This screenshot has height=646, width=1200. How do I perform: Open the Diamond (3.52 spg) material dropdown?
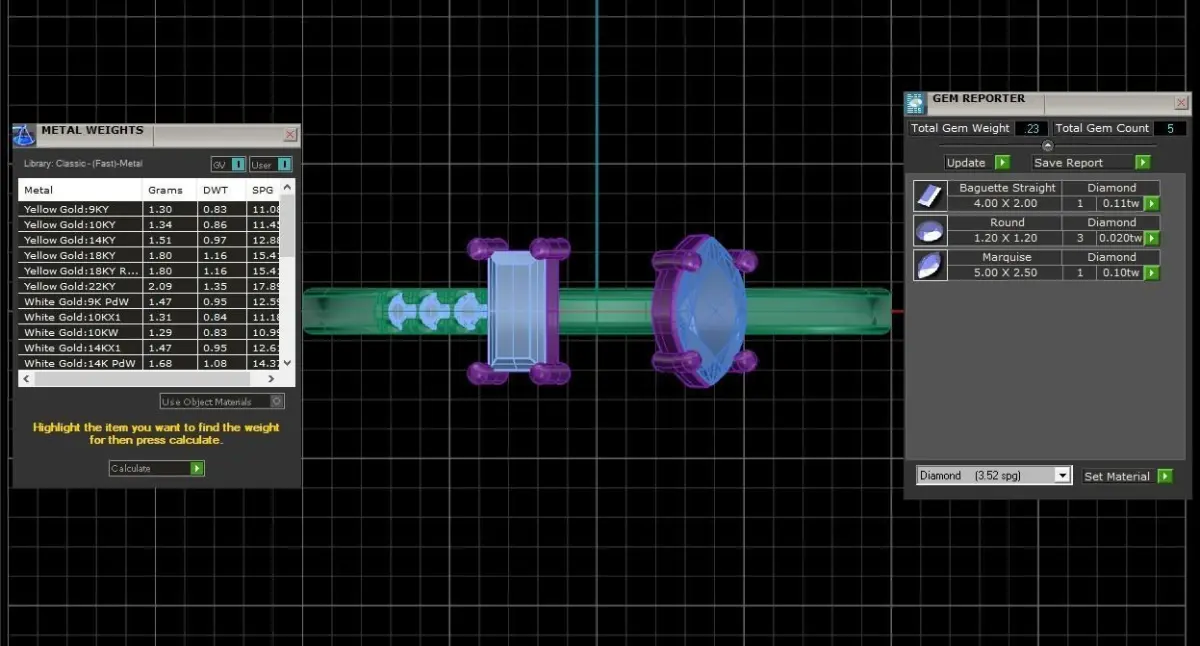[994, 476]
